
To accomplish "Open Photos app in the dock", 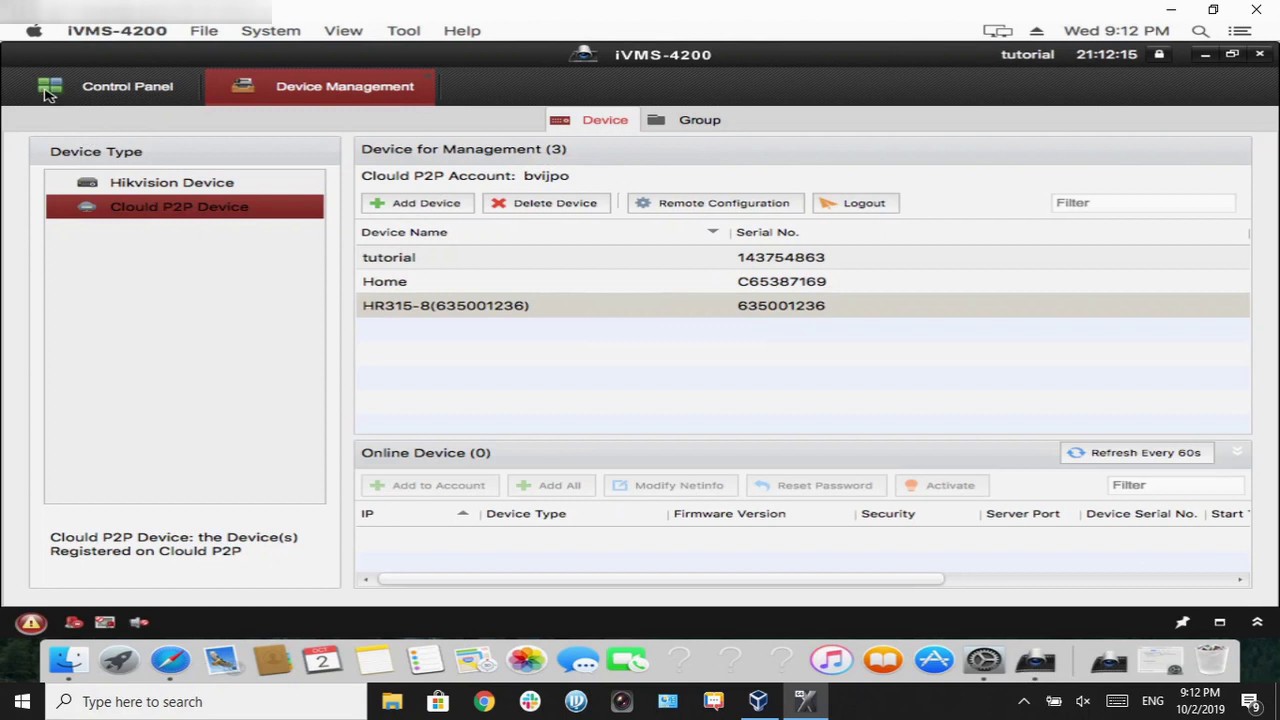I will [526, 661].
